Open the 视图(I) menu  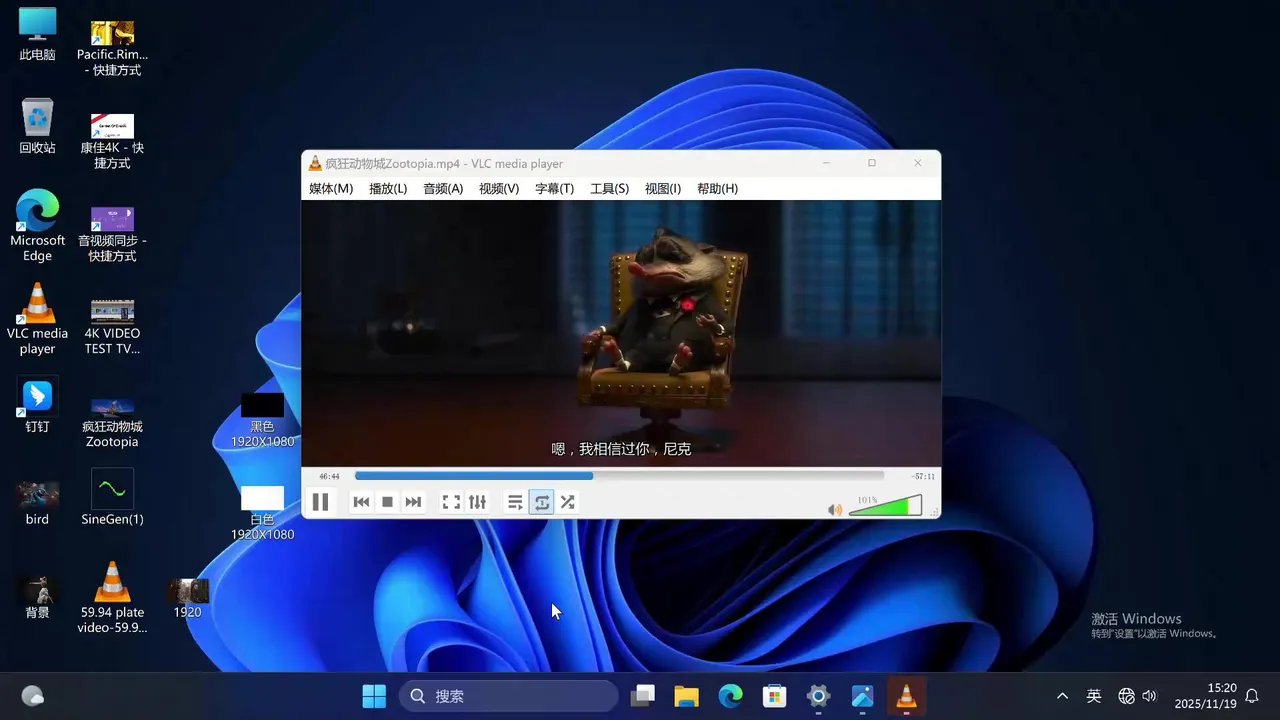663,188
